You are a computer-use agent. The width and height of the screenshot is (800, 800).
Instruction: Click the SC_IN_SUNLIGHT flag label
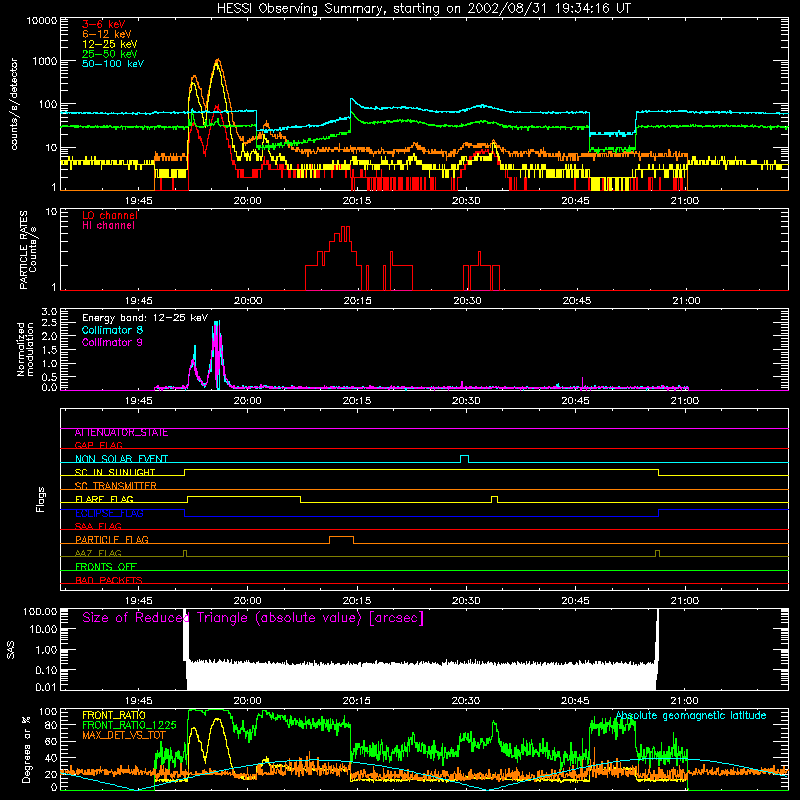[115, 472]
